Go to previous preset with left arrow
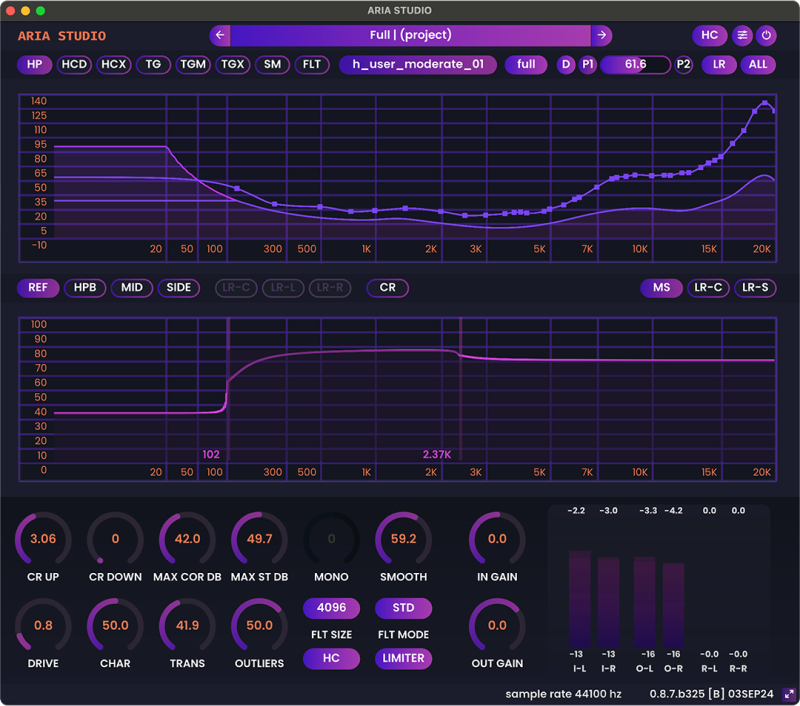Screen dimensions: 800x706 pos(220,35)
